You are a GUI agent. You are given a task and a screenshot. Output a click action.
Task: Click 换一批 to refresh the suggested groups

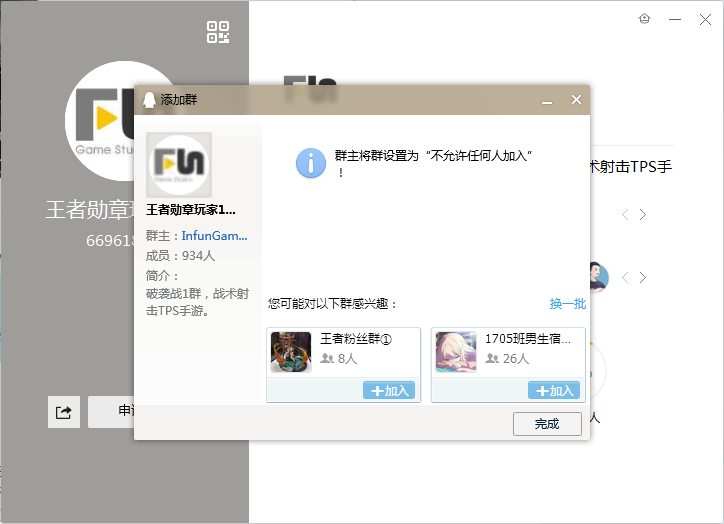pyautogui.click(x=567, y=304)
